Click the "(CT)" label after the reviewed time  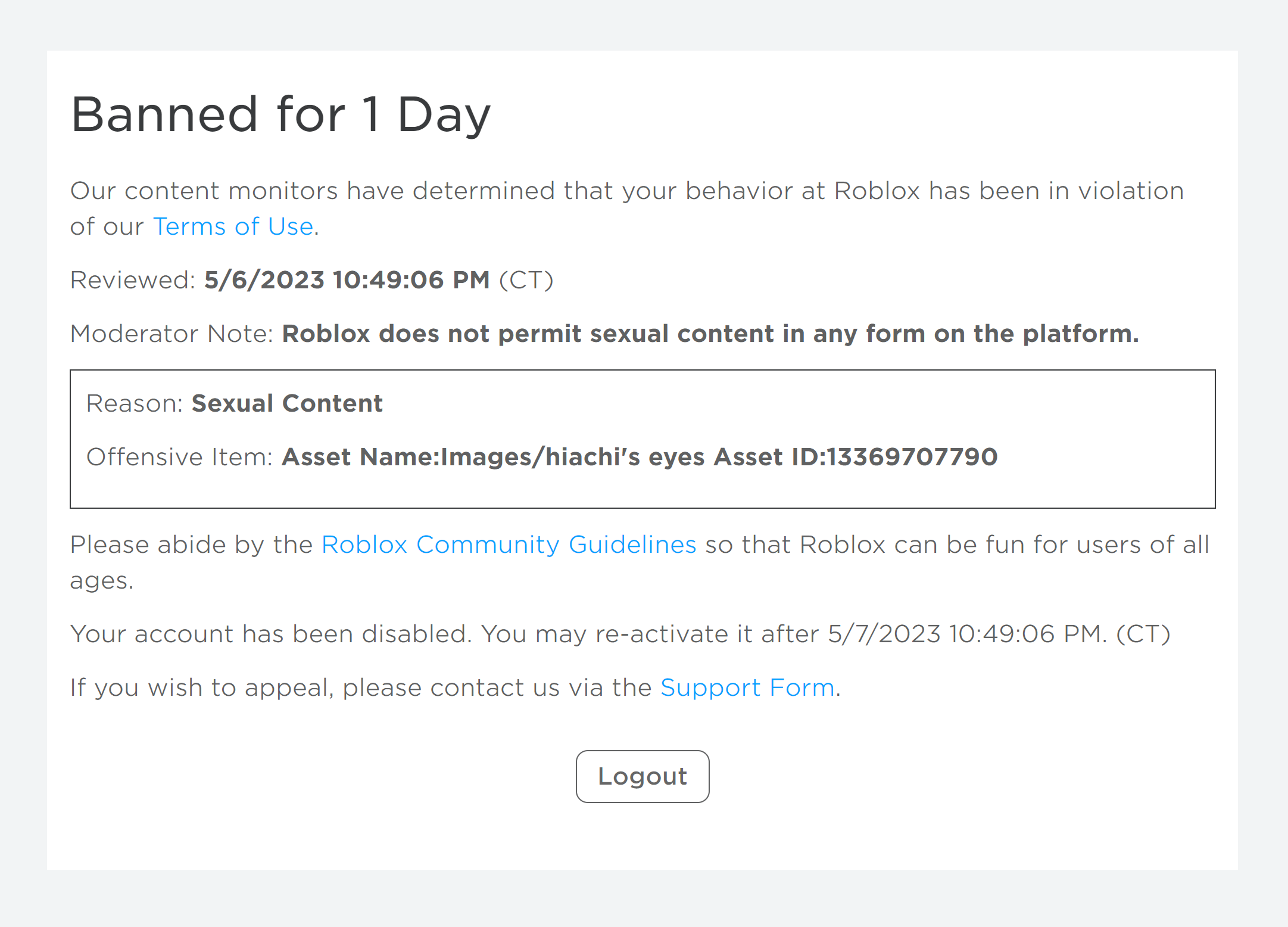pos(526,280)
